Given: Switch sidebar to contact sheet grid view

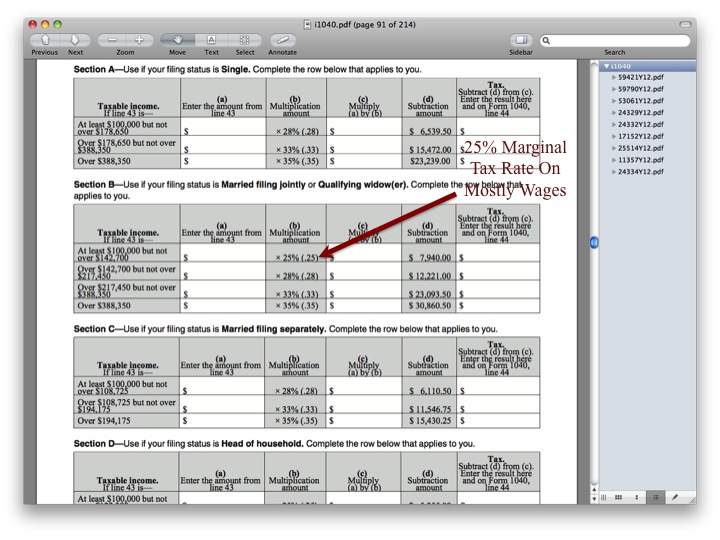Looking at the screenshot, I should (619, 497).
